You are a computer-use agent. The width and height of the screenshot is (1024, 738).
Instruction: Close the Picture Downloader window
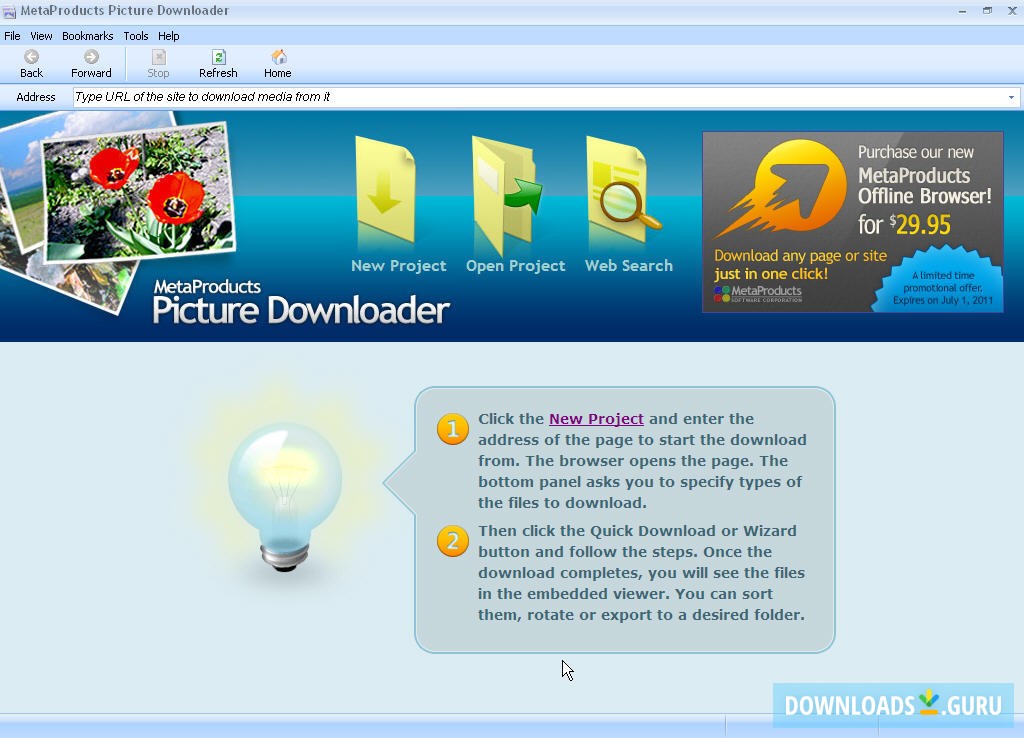click(1012, 11)
